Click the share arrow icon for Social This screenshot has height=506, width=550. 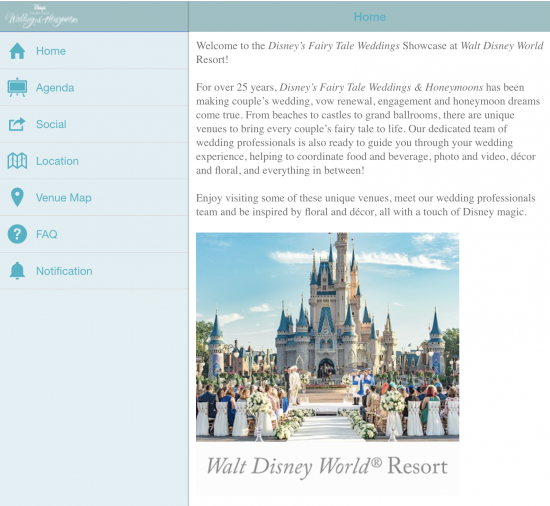click(17, 124)
